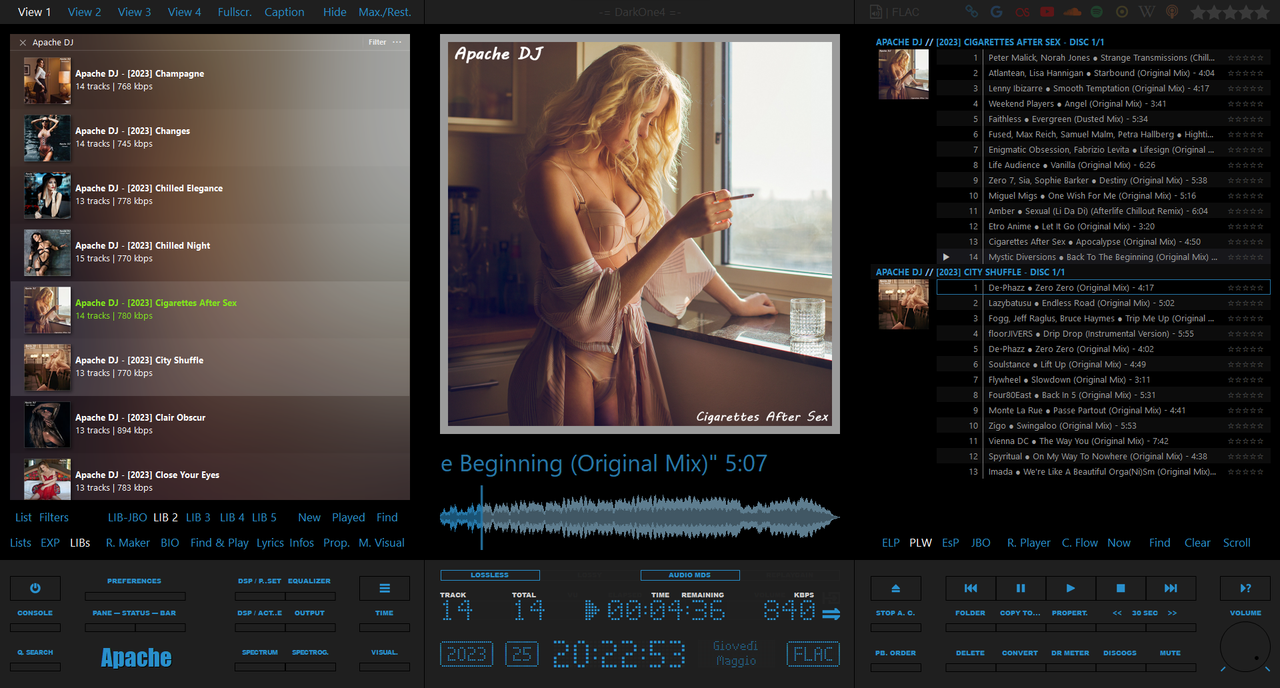The height and width of the screenshot is (688, 1280).
Task: Switch to View 3
Action: click(134, 12)
